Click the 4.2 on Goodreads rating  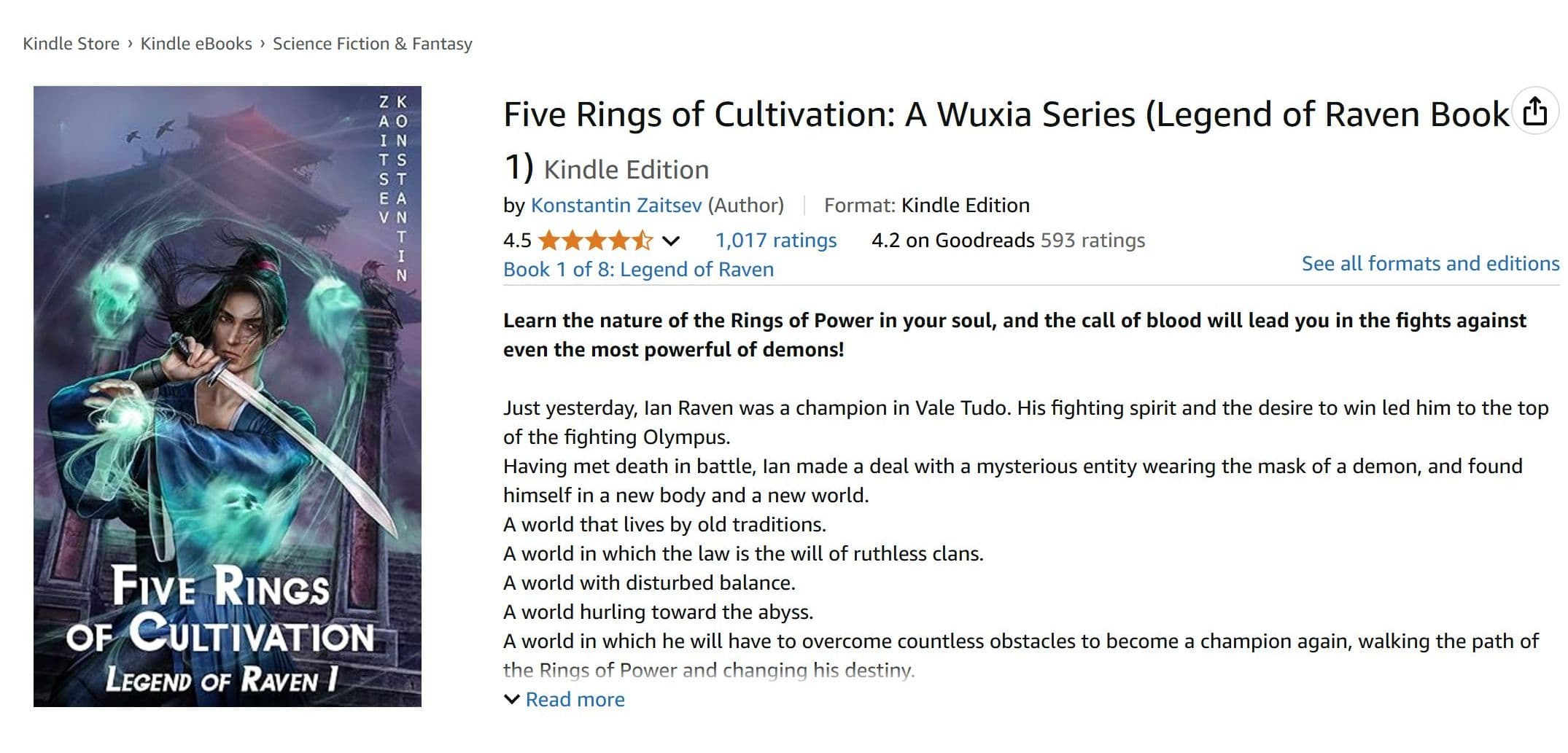click(952, 241)
